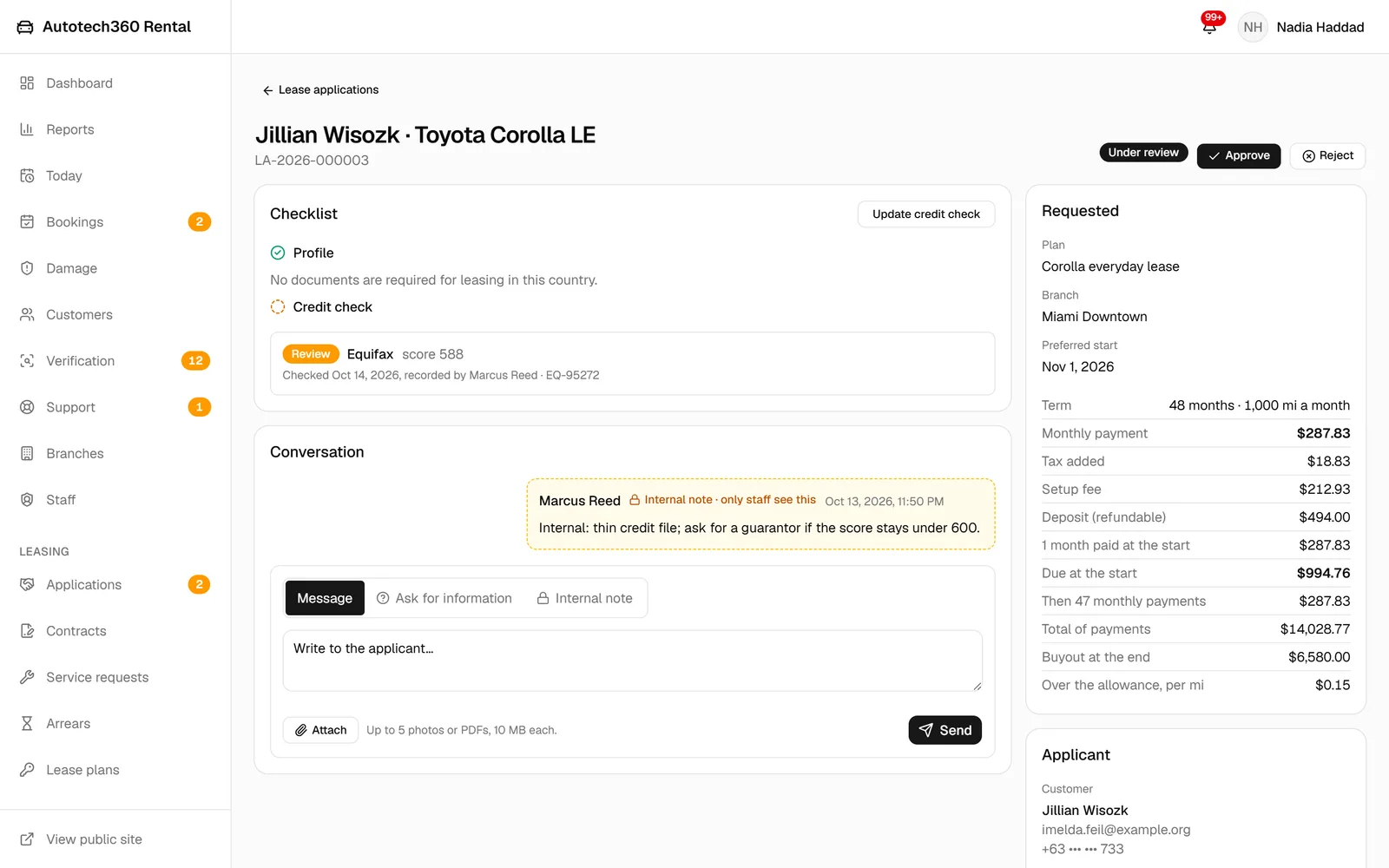Open Applications in the Leasing menu

point(115,585)
